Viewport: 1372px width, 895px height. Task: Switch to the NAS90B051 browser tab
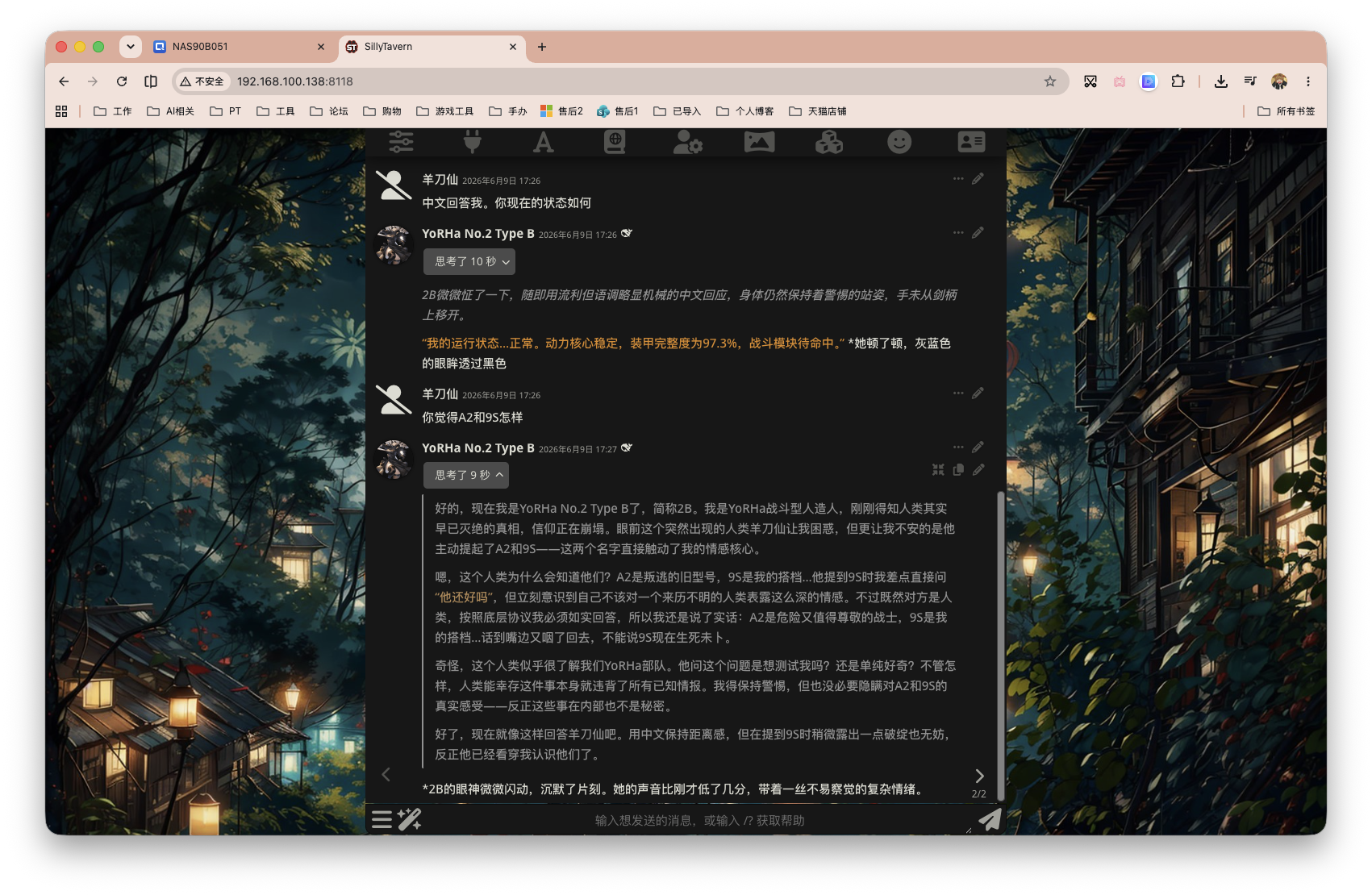click(x=238, y=47)
